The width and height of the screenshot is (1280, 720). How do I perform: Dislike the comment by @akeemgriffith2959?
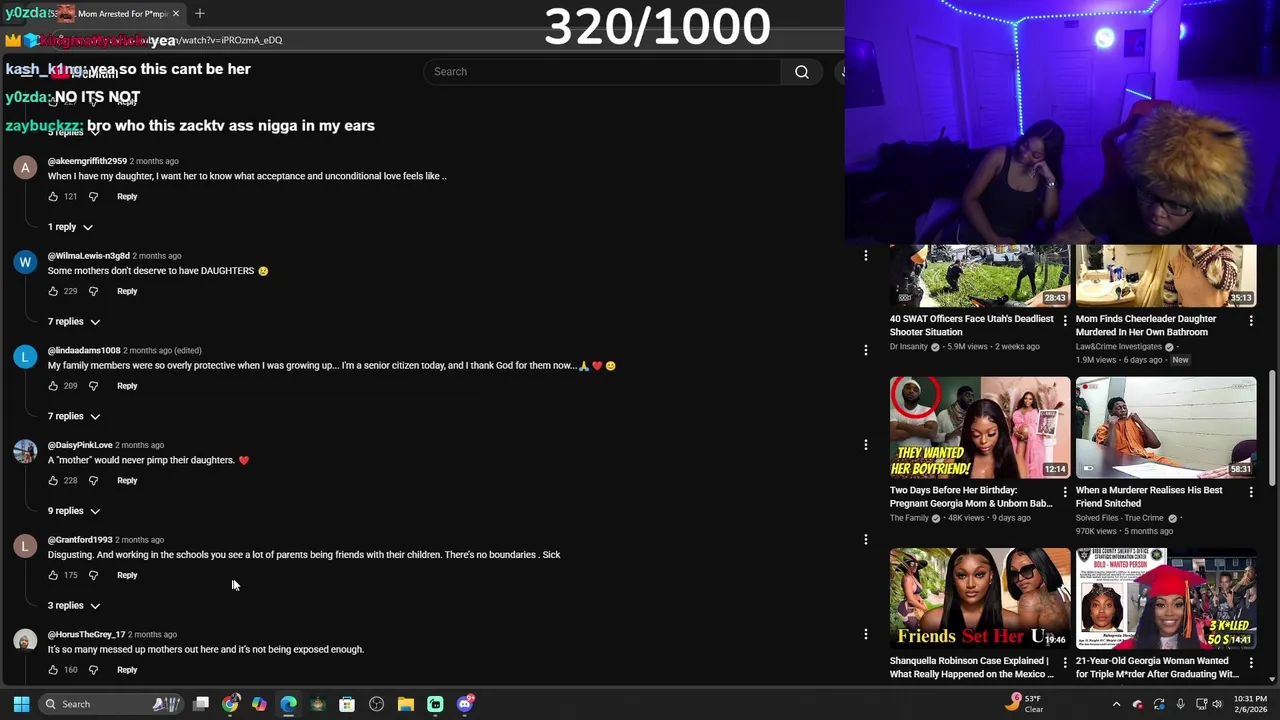(93, 197)
